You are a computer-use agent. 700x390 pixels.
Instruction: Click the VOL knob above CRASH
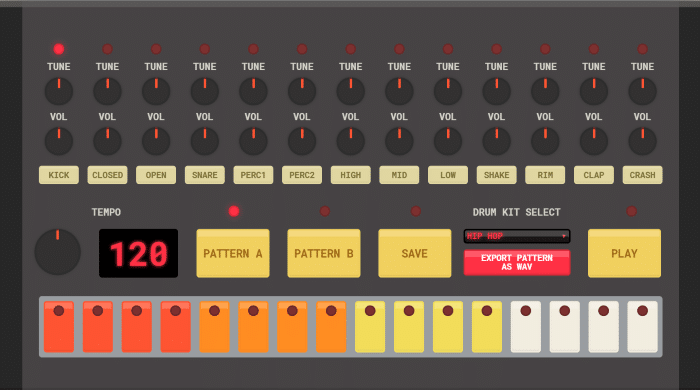point(642,141)
